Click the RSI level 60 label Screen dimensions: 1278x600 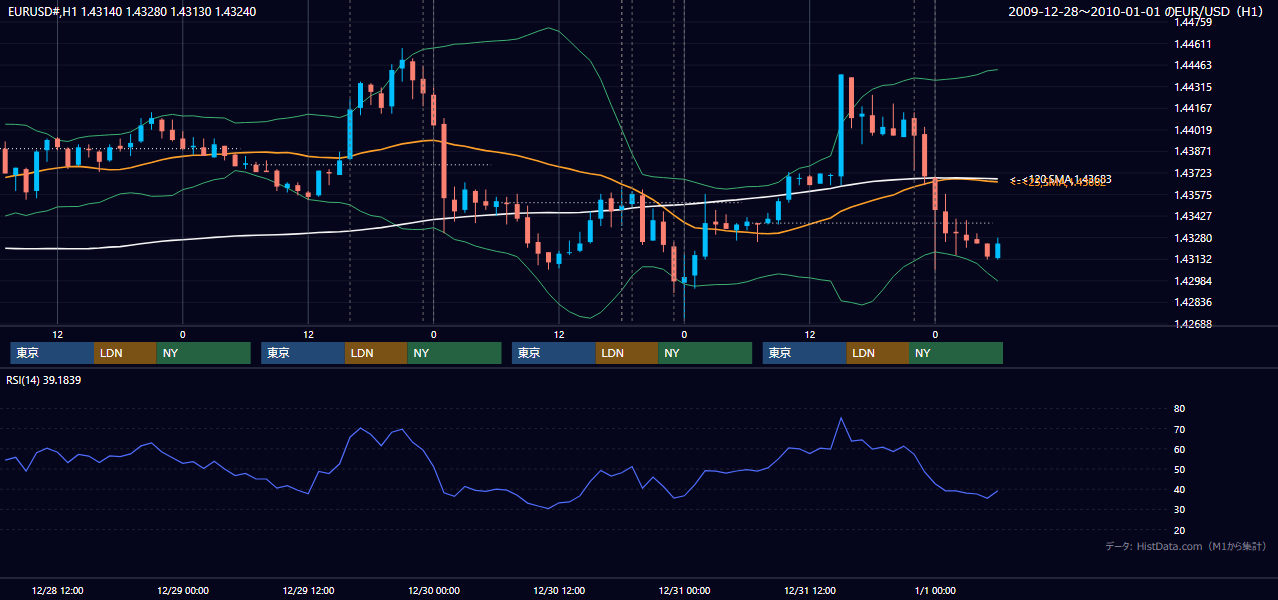[x=1179, y=449]
